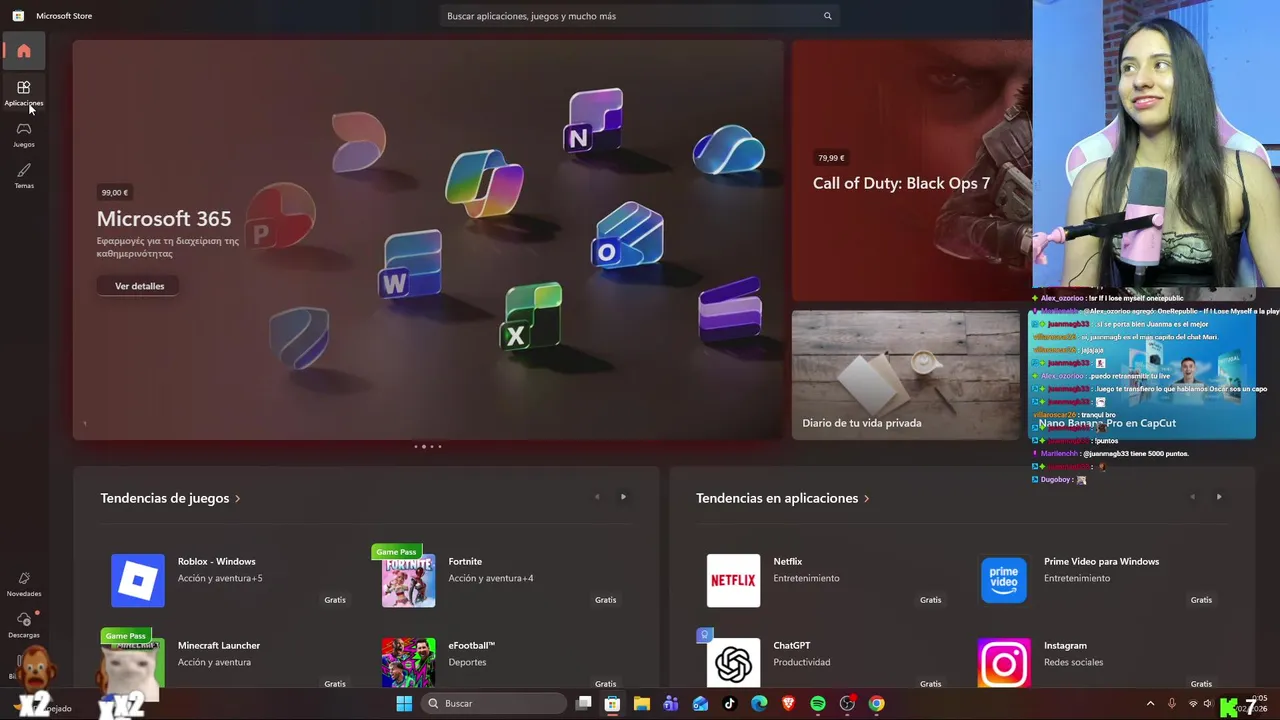Click the microphone tray icon

1171,704
